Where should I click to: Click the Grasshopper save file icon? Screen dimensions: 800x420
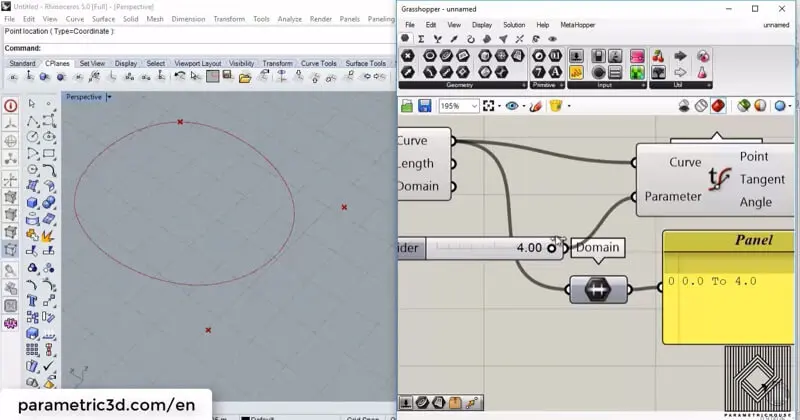(x=424, y=106)
